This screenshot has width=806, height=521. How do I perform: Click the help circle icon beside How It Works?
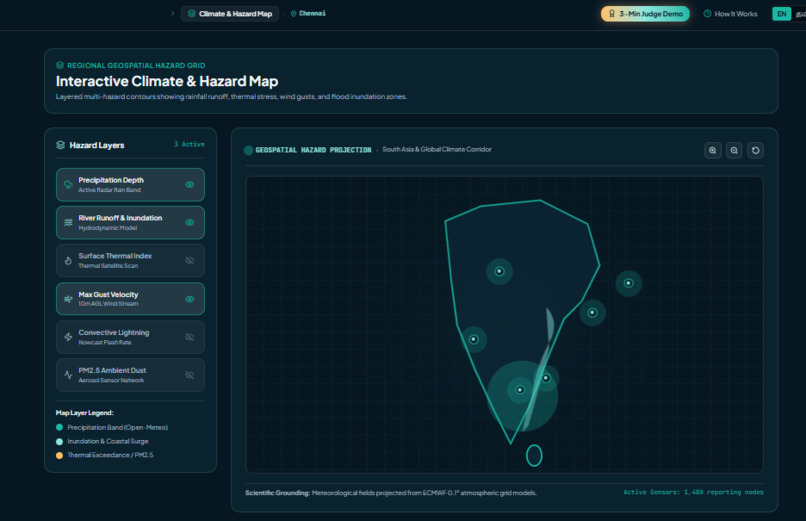[x=707, y=14]
